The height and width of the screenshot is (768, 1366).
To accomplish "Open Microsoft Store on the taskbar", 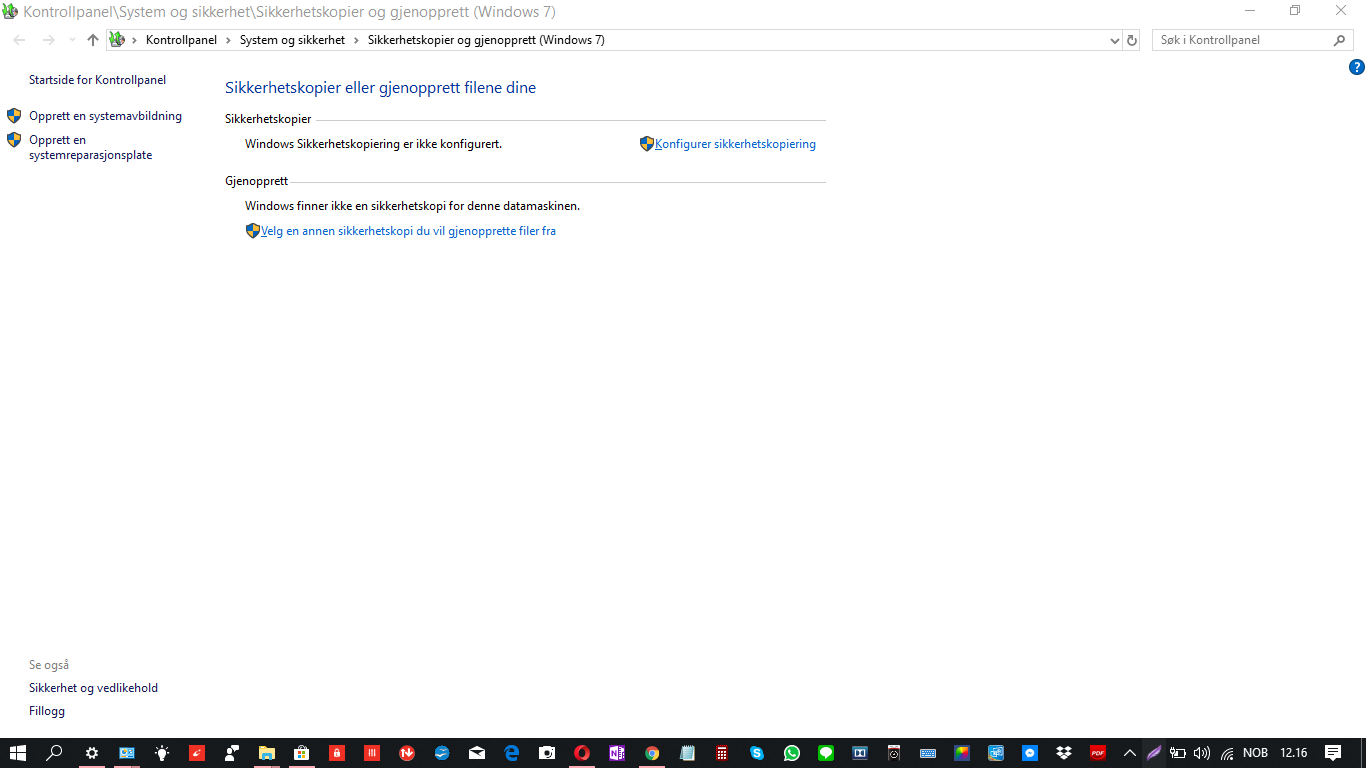I will click(x=302, y=753).
